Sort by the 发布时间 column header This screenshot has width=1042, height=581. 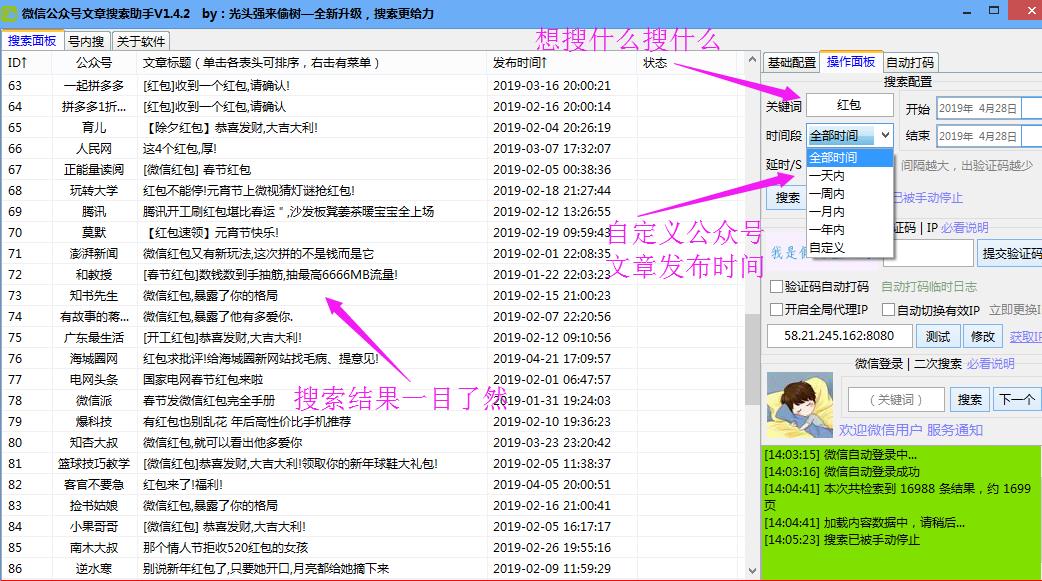coord(562,62)
